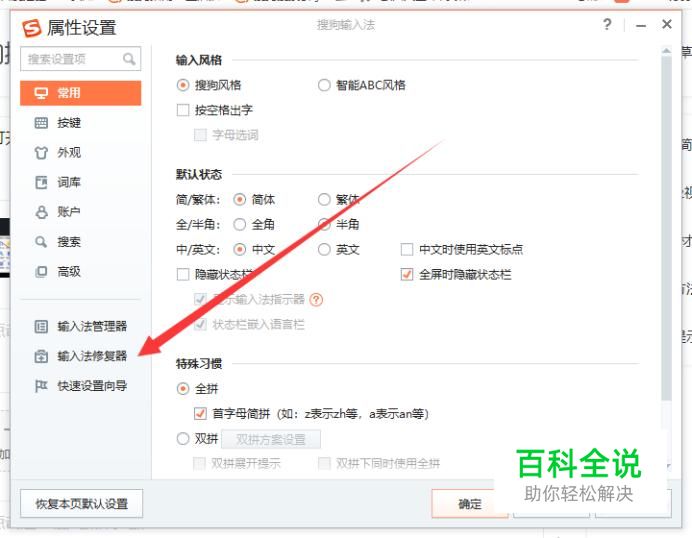The image size is (692, 538).
Task: Click the Sogou logo icon in title bar
Action: pos(32,27)
